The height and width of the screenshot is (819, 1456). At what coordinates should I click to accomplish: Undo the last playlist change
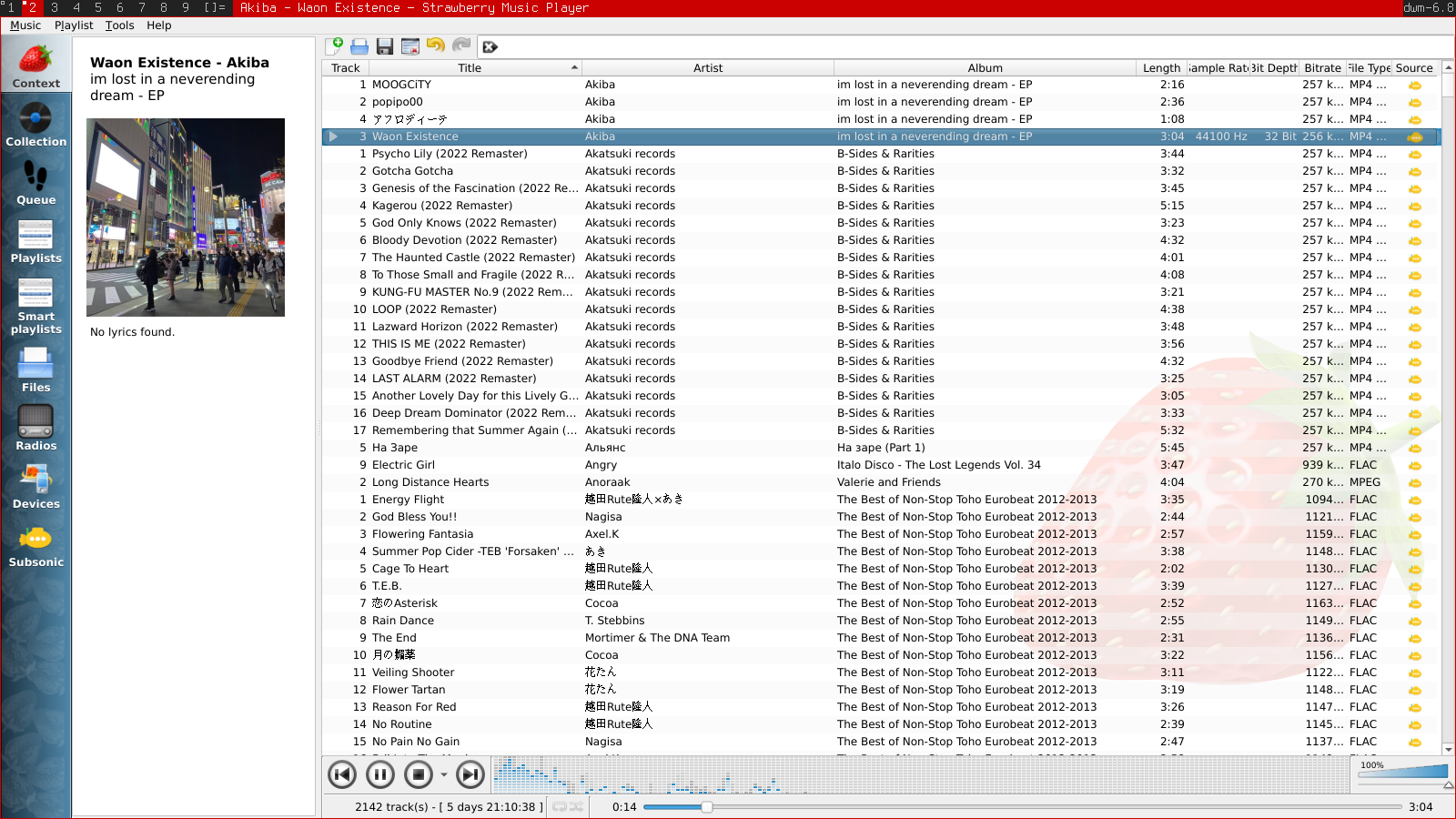pos(436,46)
